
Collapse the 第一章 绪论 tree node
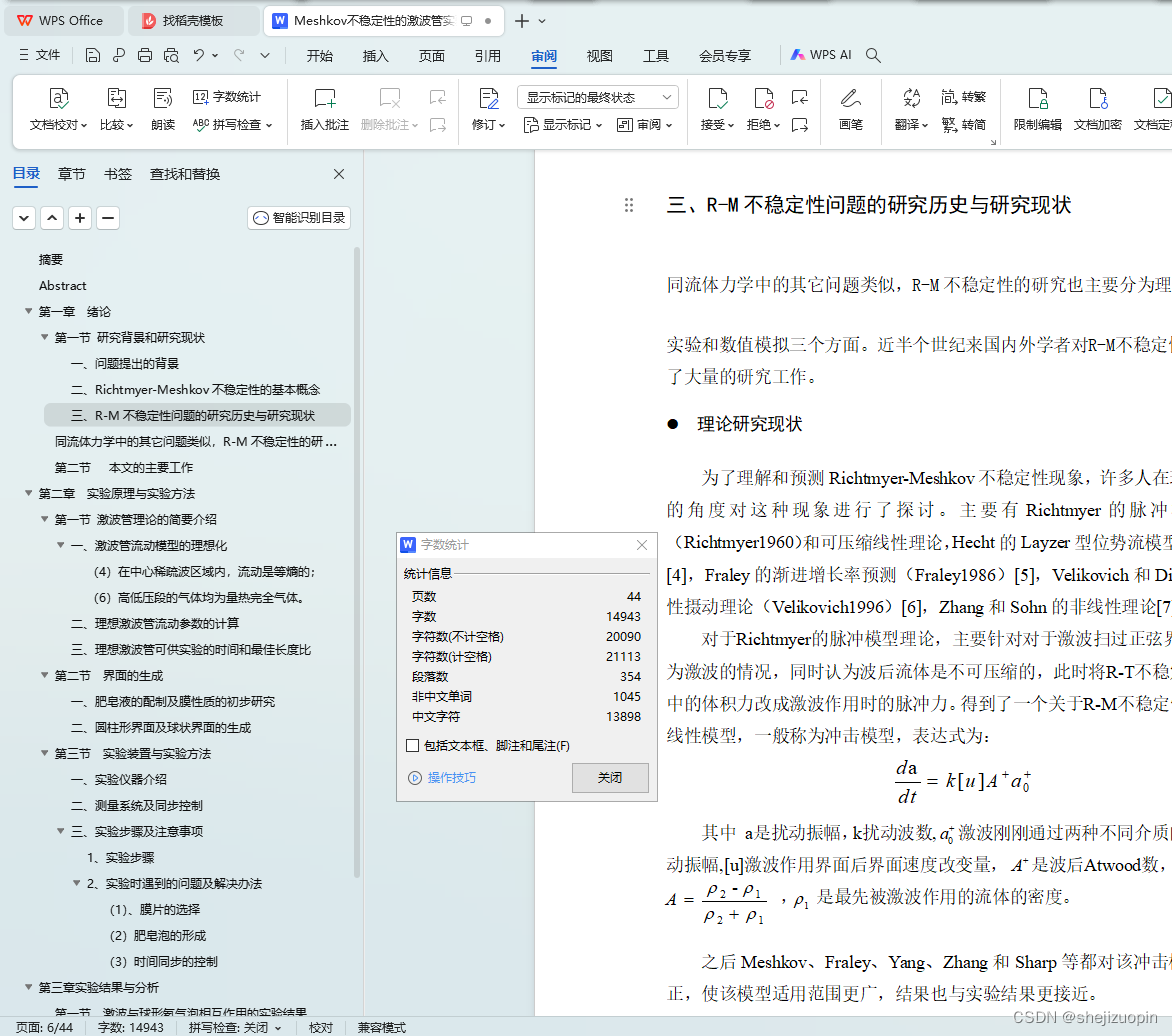[28, 311]
